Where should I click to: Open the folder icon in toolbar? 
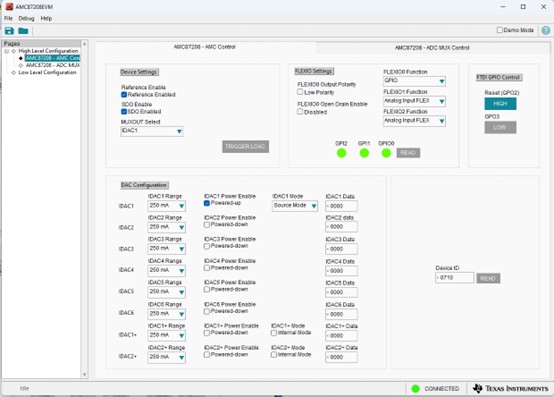(23, 31)
